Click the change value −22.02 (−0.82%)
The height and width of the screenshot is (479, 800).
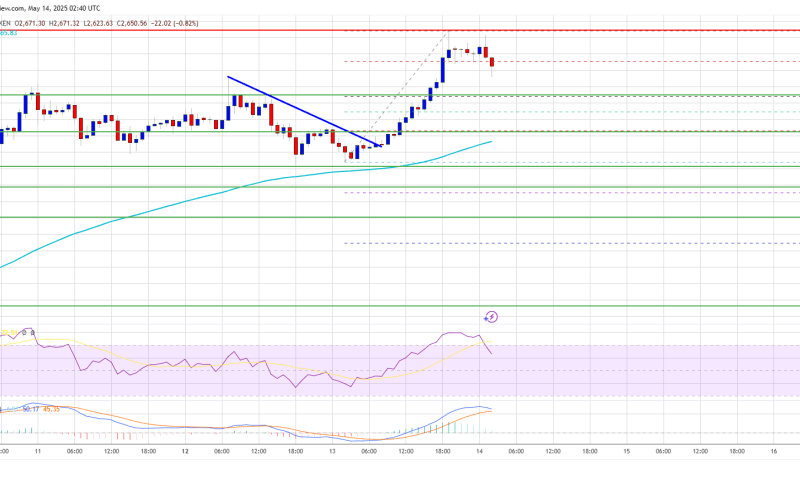click(174, 23)
